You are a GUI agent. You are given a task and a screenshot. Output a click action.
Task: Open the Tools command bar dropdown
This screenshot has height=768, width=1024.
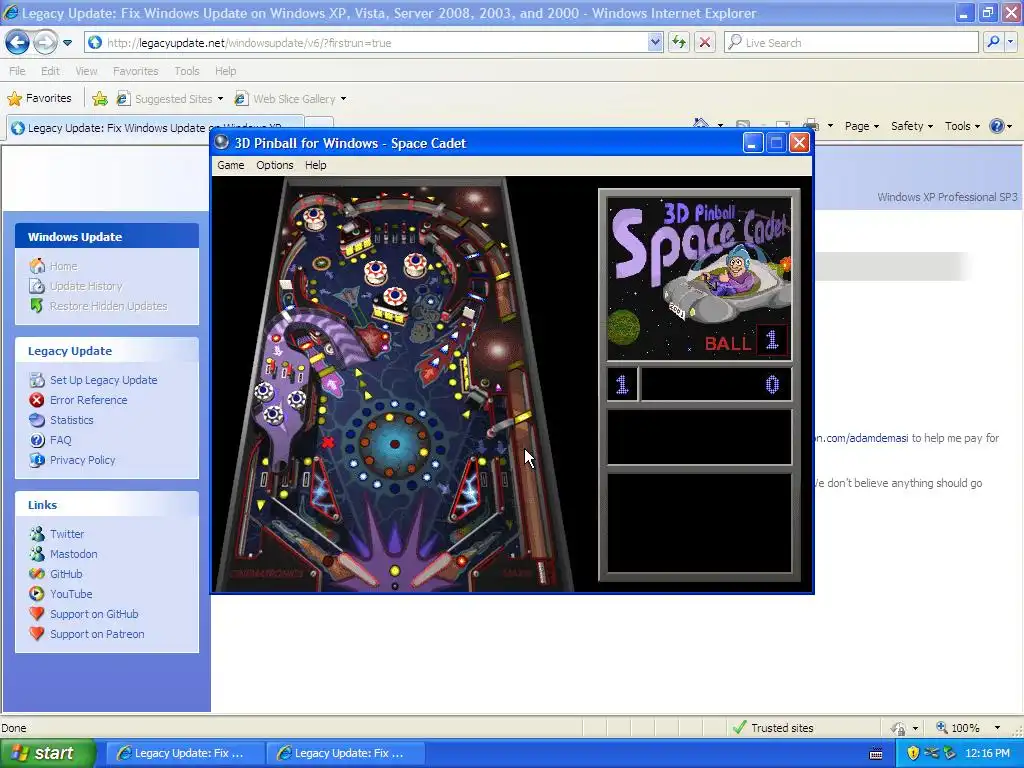(x=962, y=126)
